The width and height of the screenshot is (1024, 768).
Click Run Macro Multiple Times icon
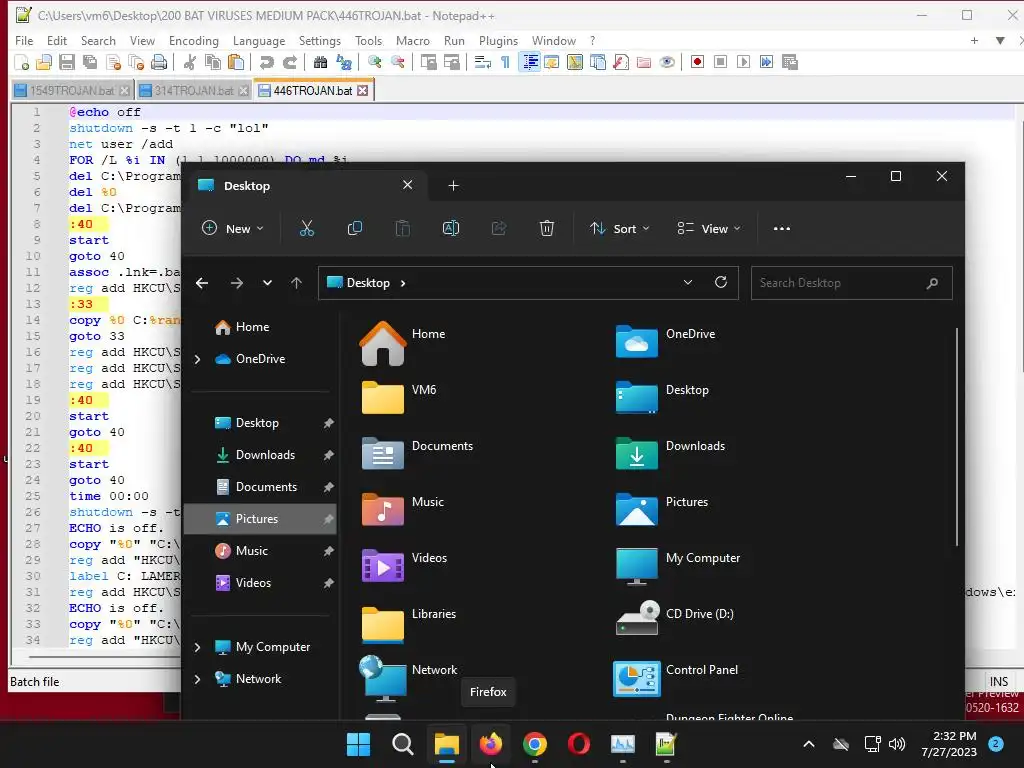tap(766, 62)
